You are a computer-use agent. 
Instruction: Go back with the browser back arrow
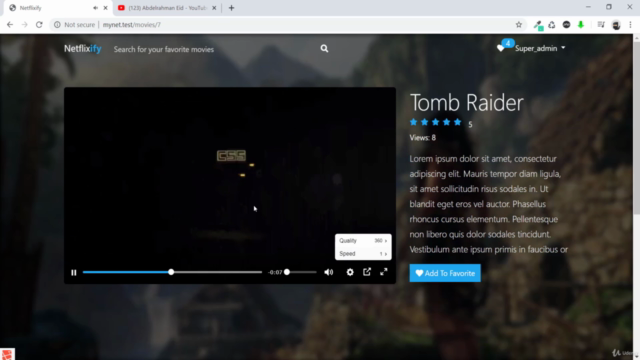(x=10, y=25)
